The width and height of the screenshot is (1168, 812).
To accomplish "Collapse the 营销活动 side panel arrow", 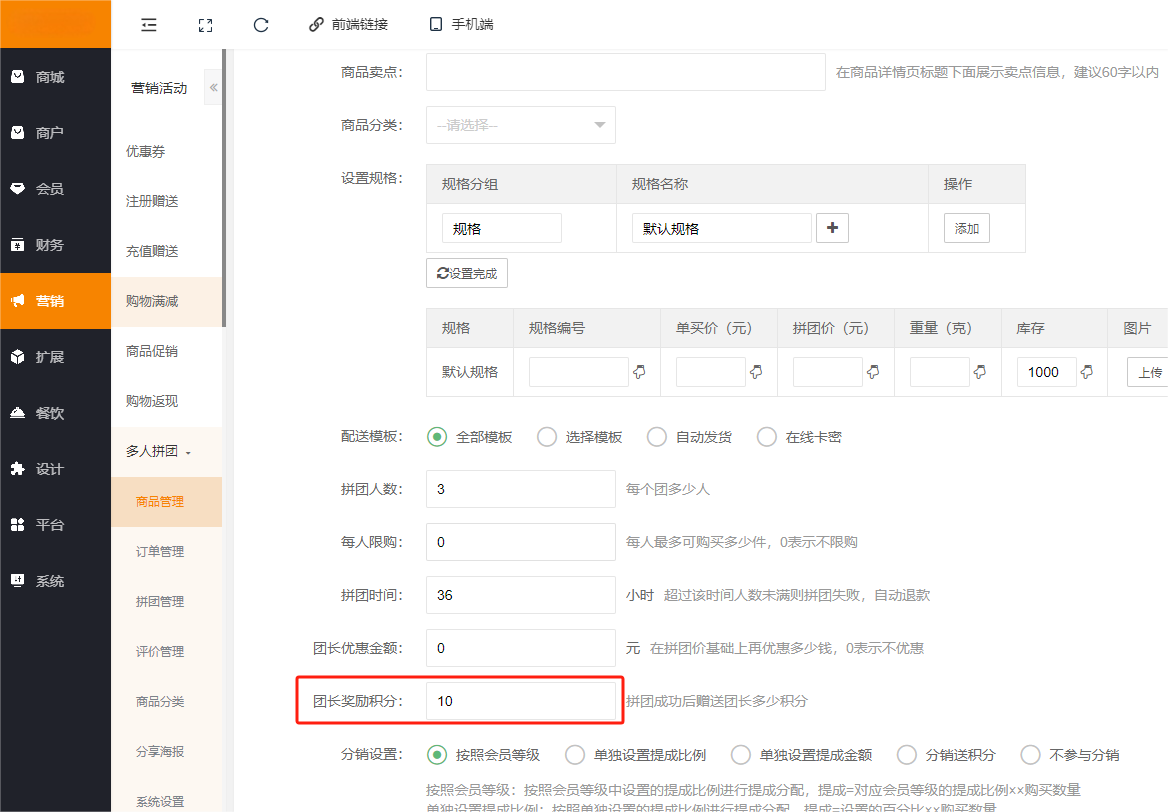I will [x=213, y=88].
